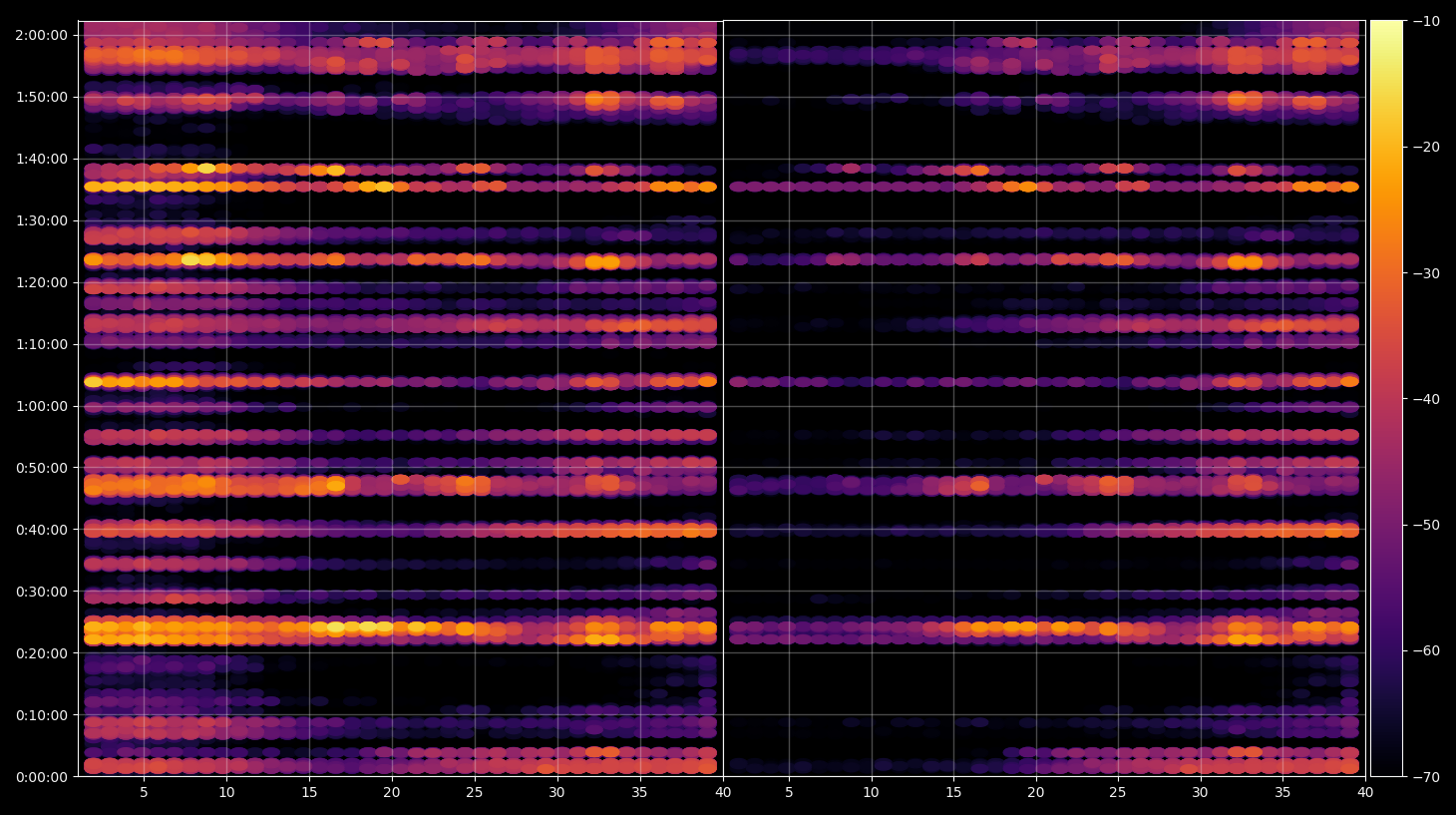This screenshot has width=1456, height=815.
Task: Click the y-axis label 1:00:00
Action: click(x=41, y=406)
